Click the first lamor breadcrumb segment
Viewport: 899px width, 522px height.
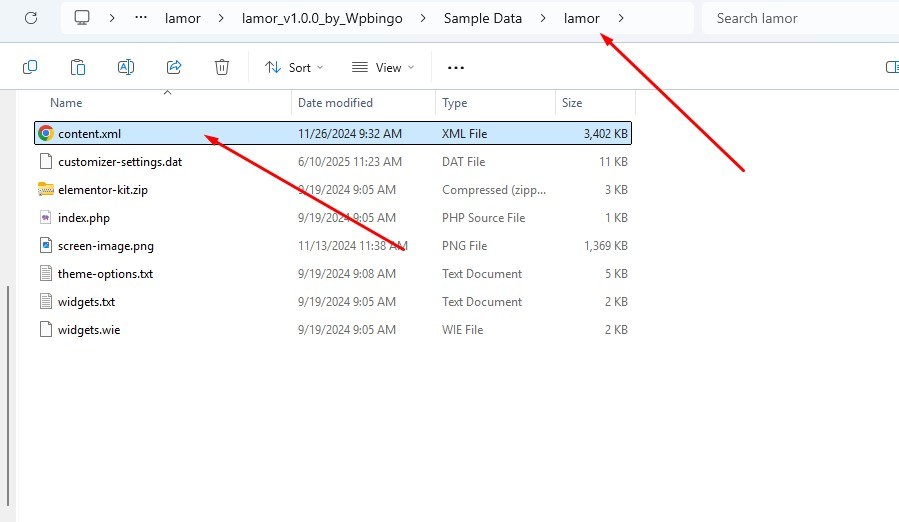coord(182,18)
